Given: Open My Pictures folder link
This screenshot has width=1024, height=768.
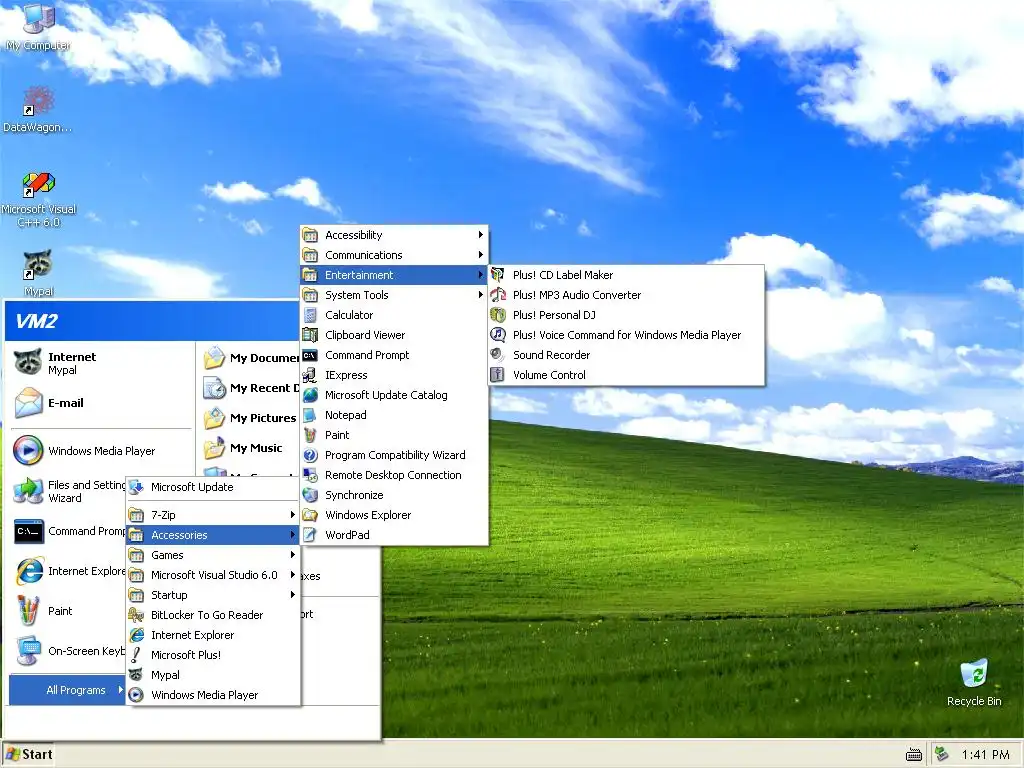Looking at the screenshot, I should [x=250, y=418].
